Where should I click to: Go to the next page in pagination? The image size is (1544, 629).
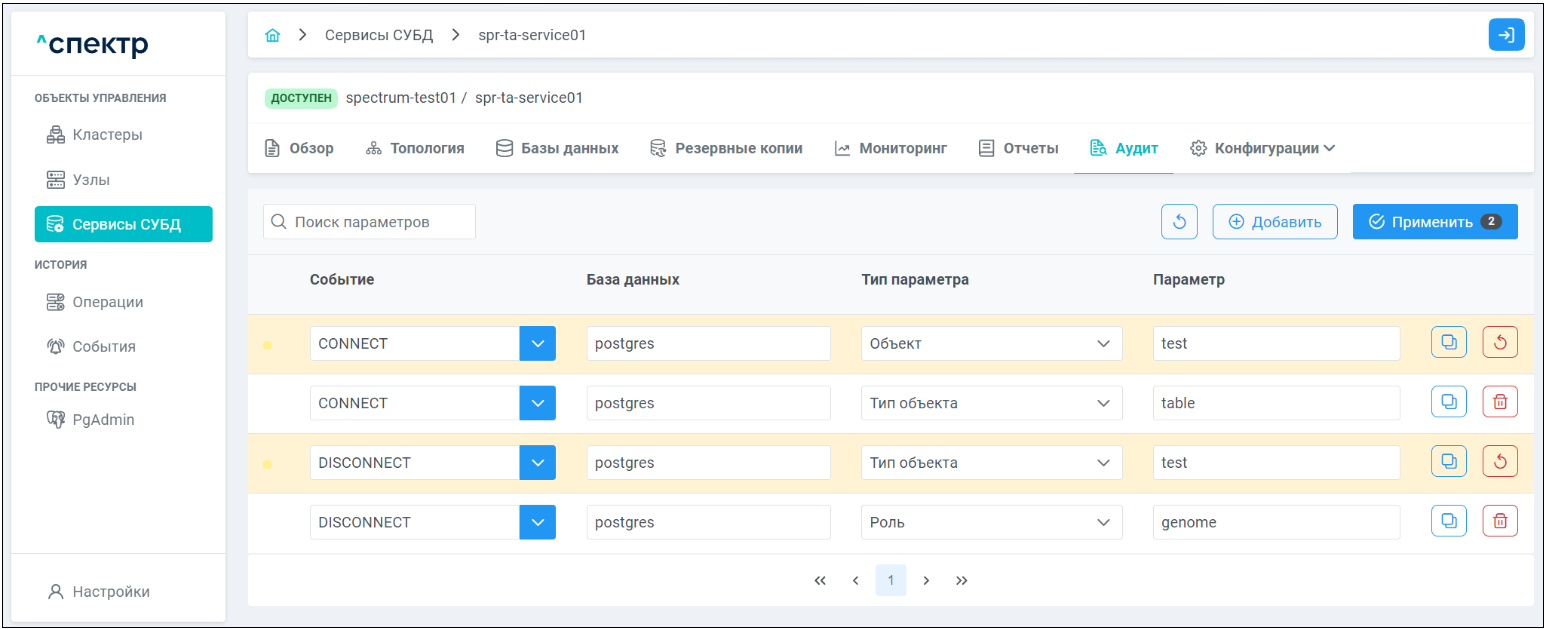point(926,580)
